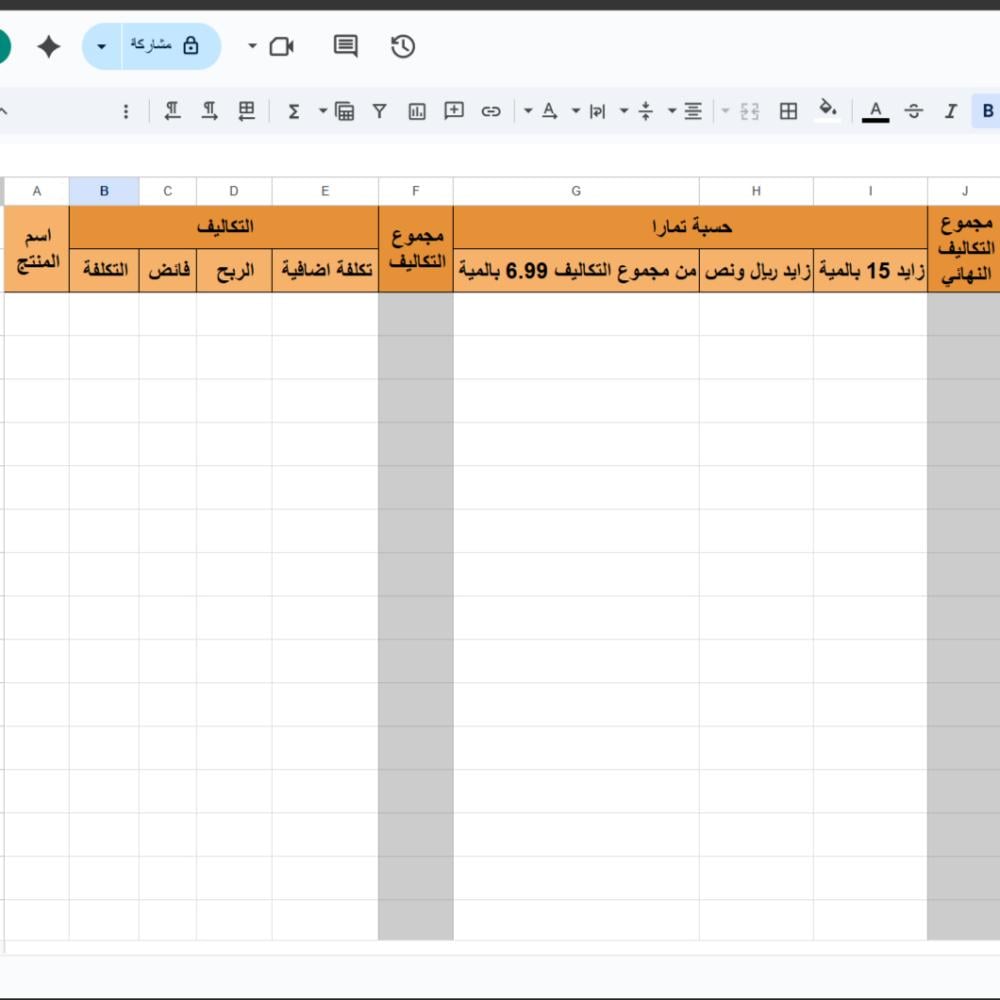The width and height of the screenshot is (1000, 1000).
Task: Open the video call dropdown
Action: pos(252,46)
